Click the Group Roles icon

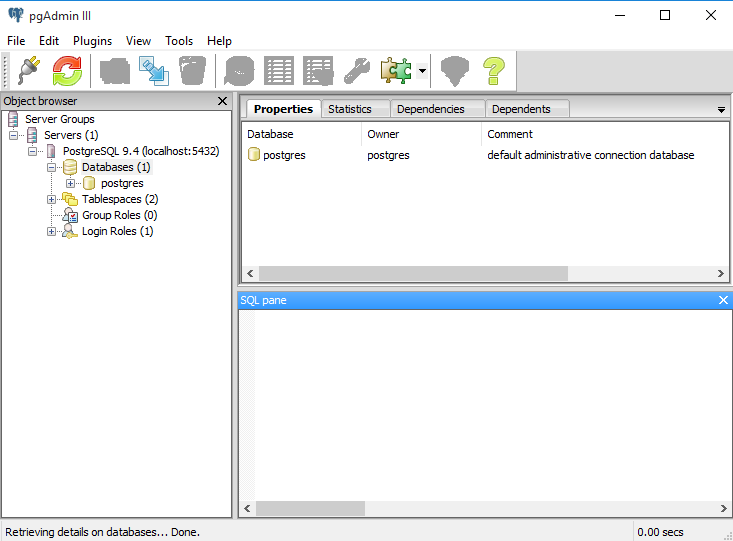[70, 215]
